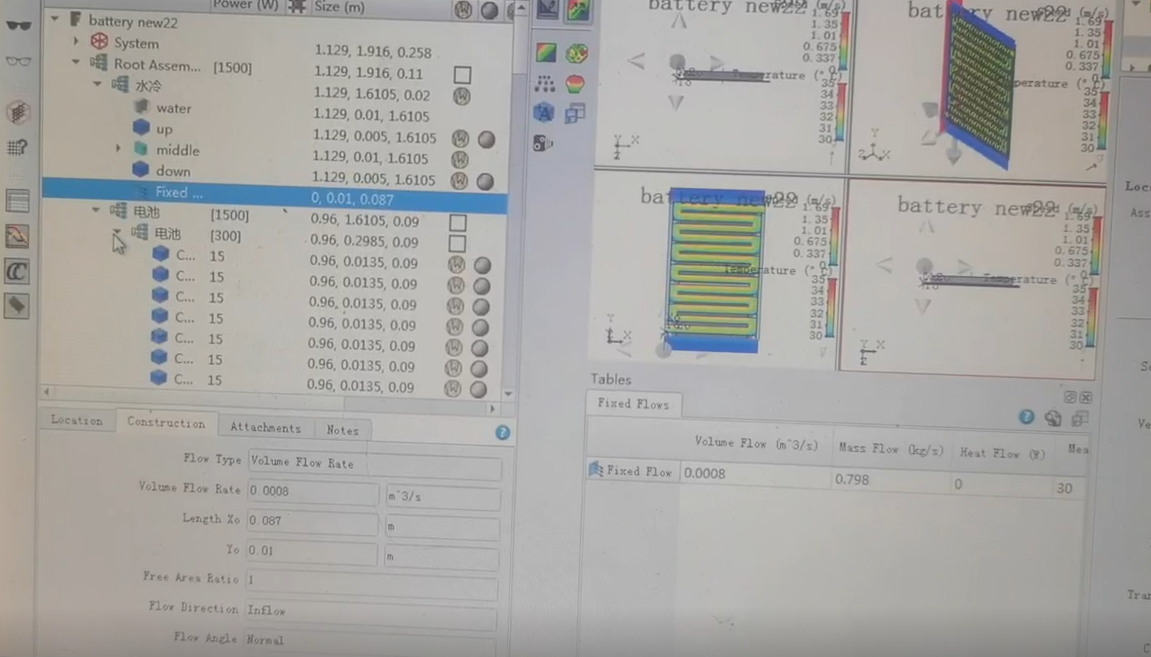Click the blue hexagon annotation A icon
Image resolution: width=1151 pixels, height=657 pixels.
(x=544, y=112)
